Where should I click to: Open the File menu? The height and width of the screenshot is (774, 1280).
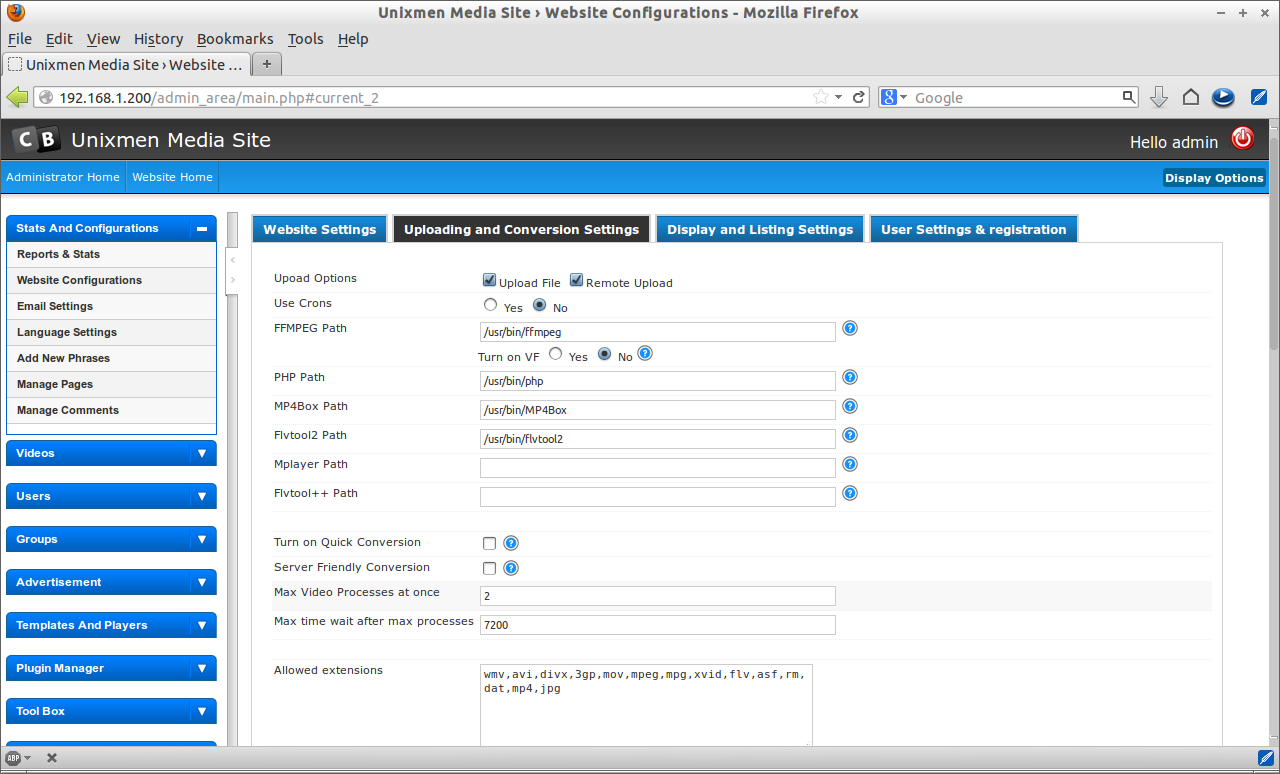20,39
